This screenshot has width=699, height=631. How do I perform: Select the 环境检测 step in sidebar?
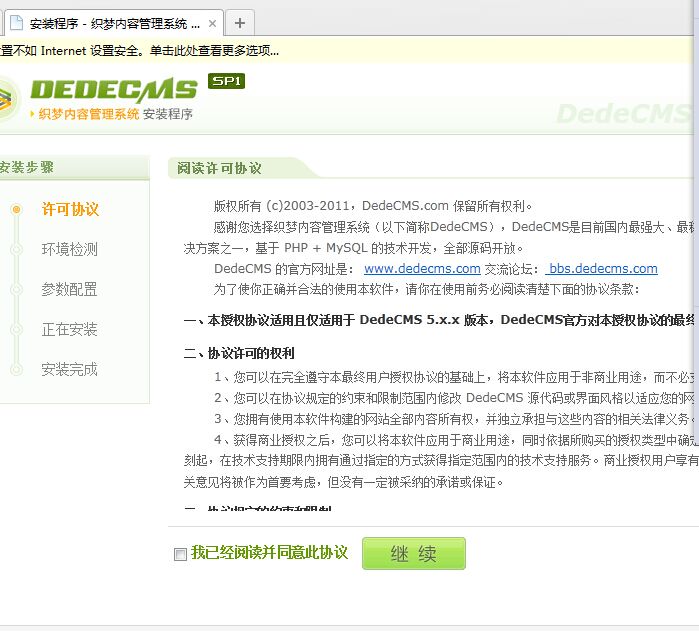pos(70,250)
